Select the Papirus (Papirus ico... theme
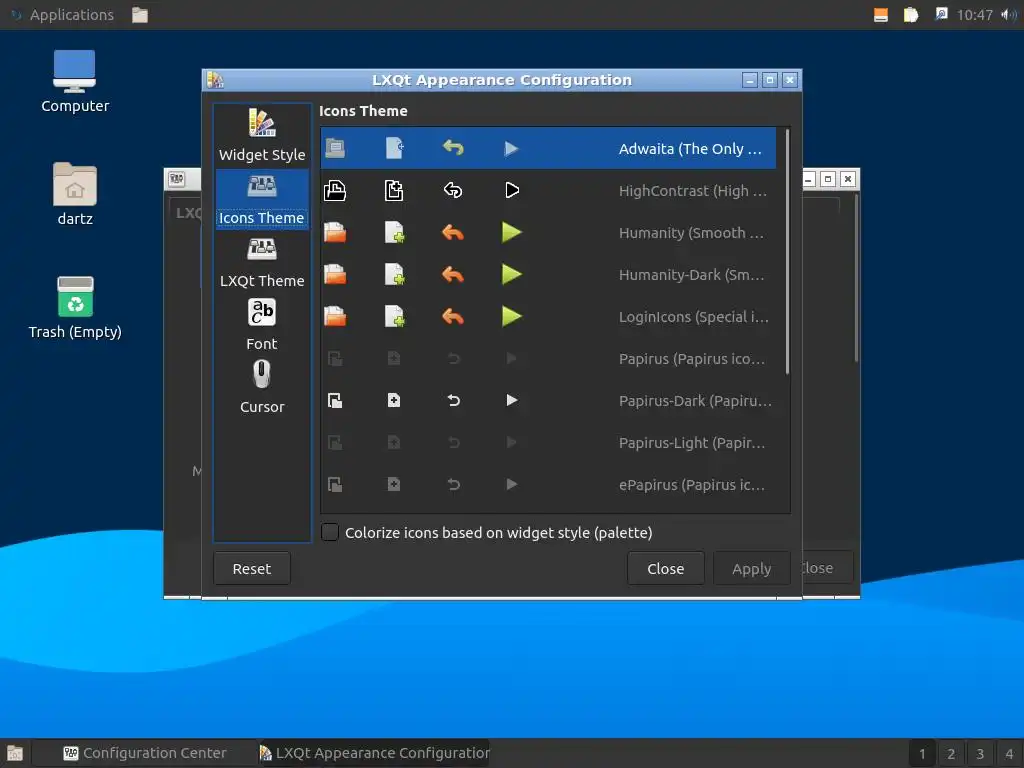The width and height of the screenshot is (1024, 768). coord(549,359)
